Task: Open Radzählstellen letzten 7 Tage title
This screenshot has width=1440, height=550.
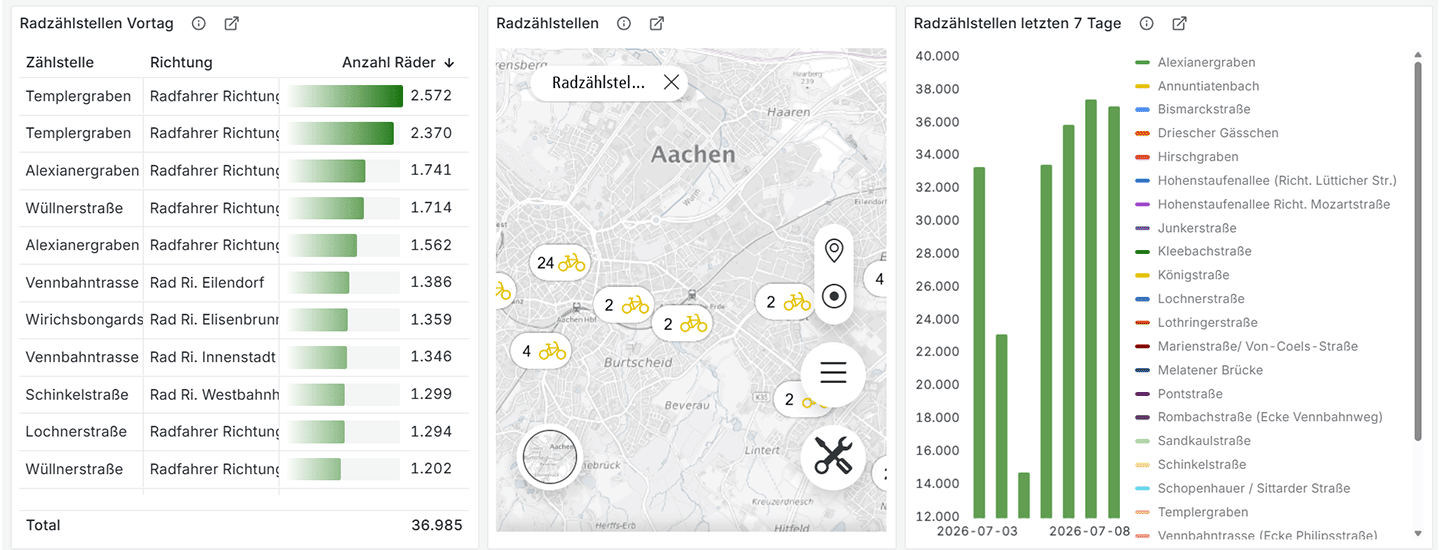Action: tap(1018, 23)
